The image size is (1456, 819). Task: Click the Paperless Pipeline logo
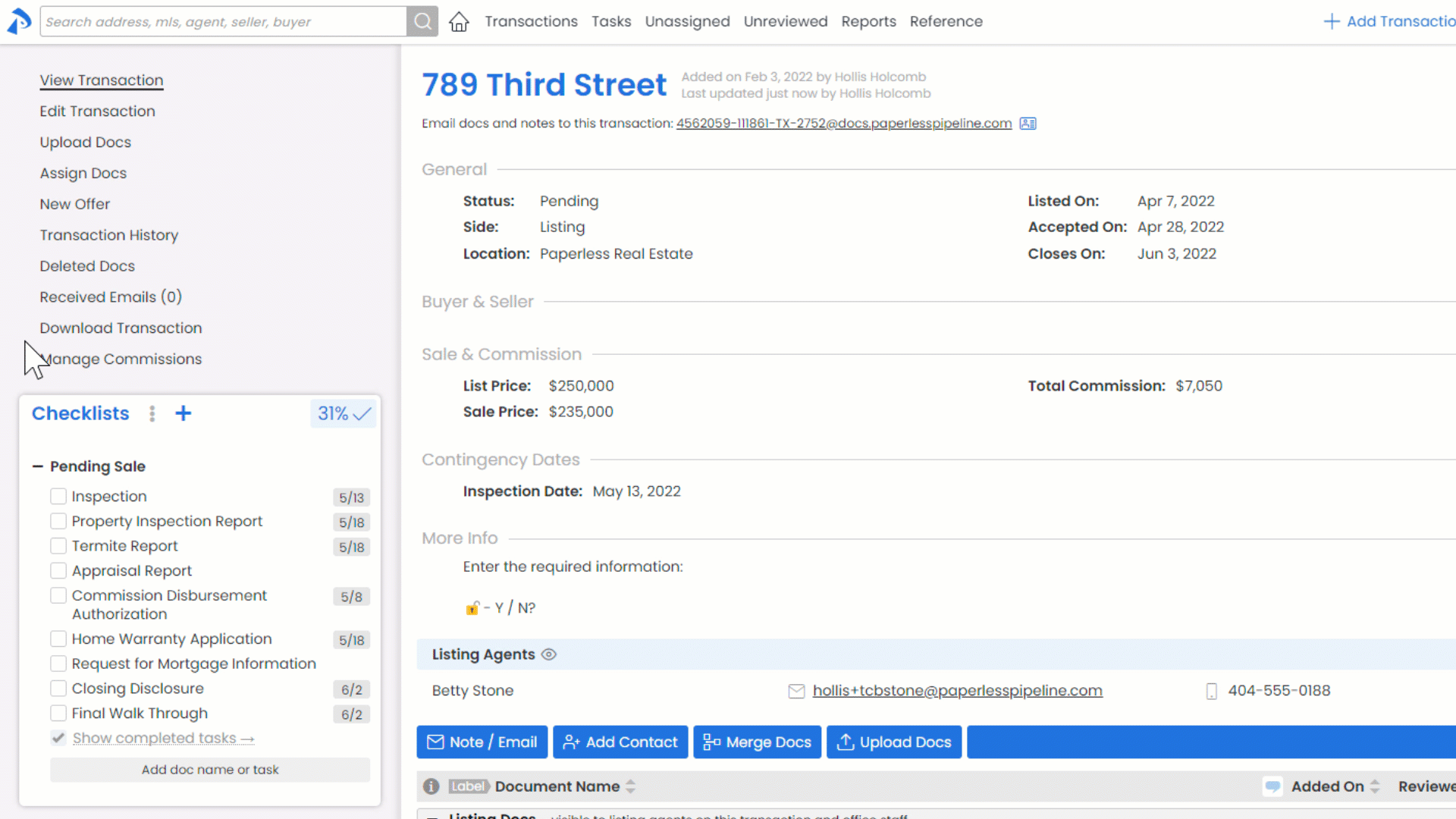click(x=20, y=21)
